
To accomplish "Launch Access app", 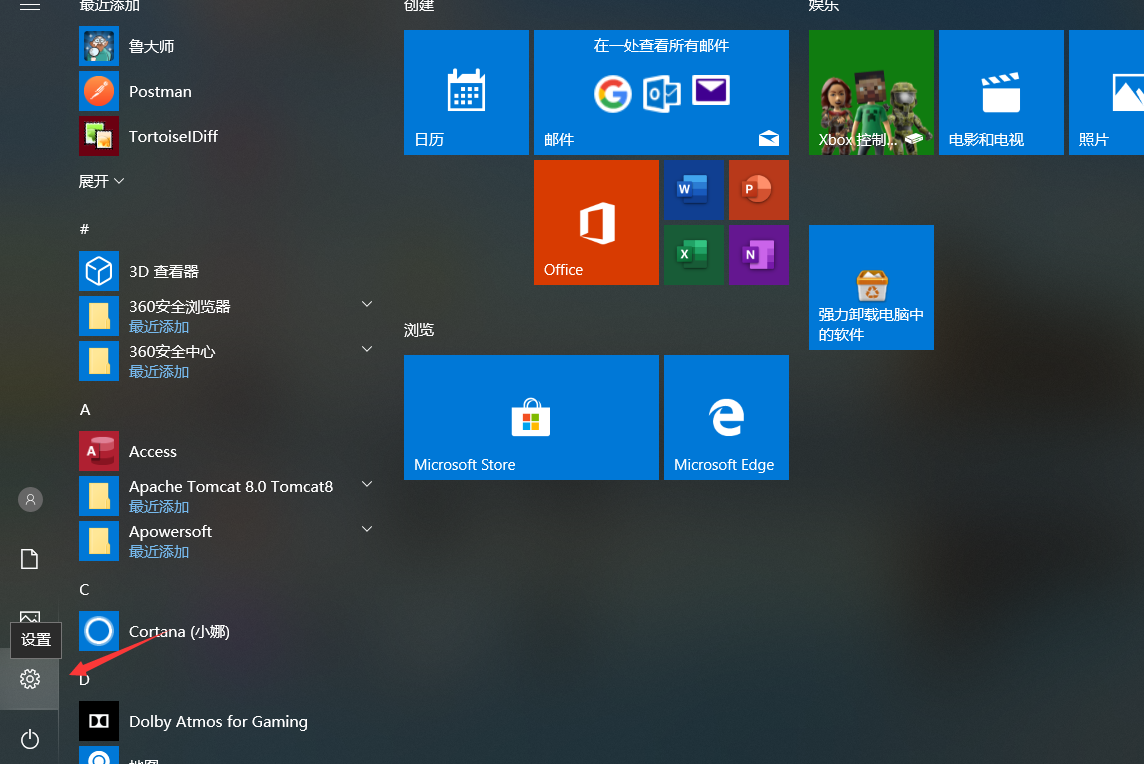I will [152, 452].
